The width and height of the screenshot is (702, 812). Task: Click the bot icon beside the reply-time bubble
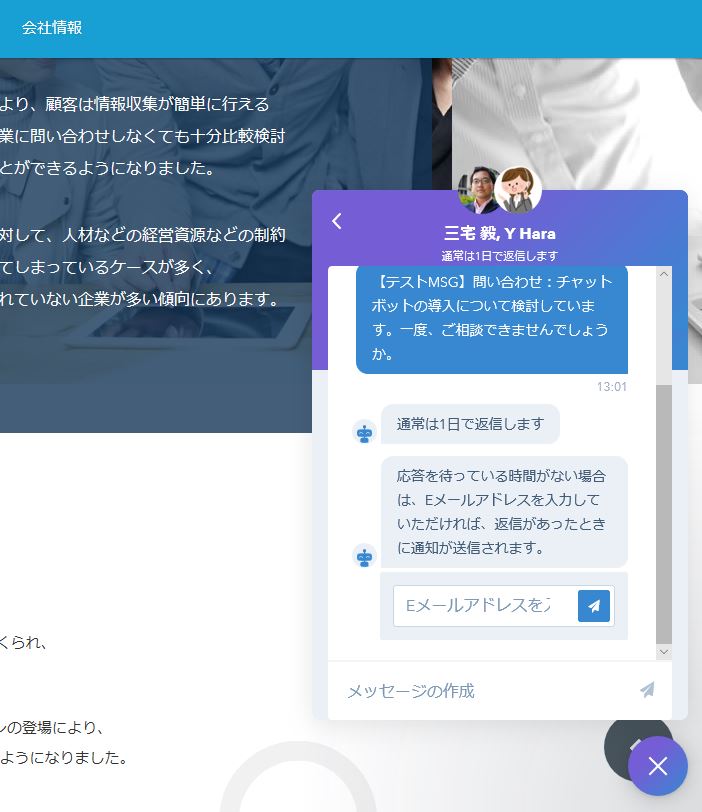click(x=365, y=432)
